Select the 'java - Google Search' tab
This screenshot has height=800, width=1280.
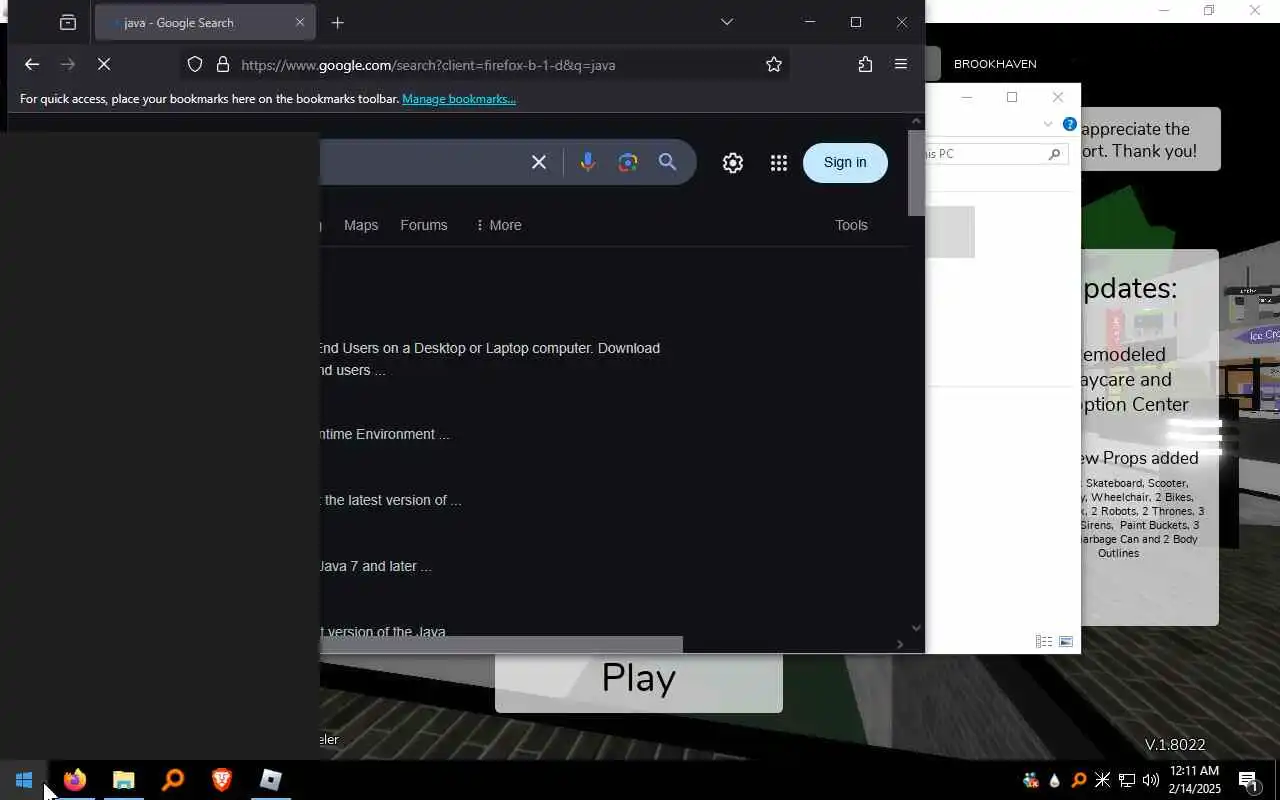click(205, 22)
